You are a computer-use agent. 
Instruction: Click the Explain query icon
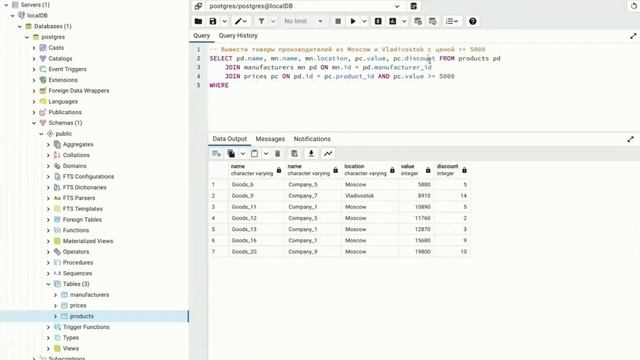click(x=378, y=21)
